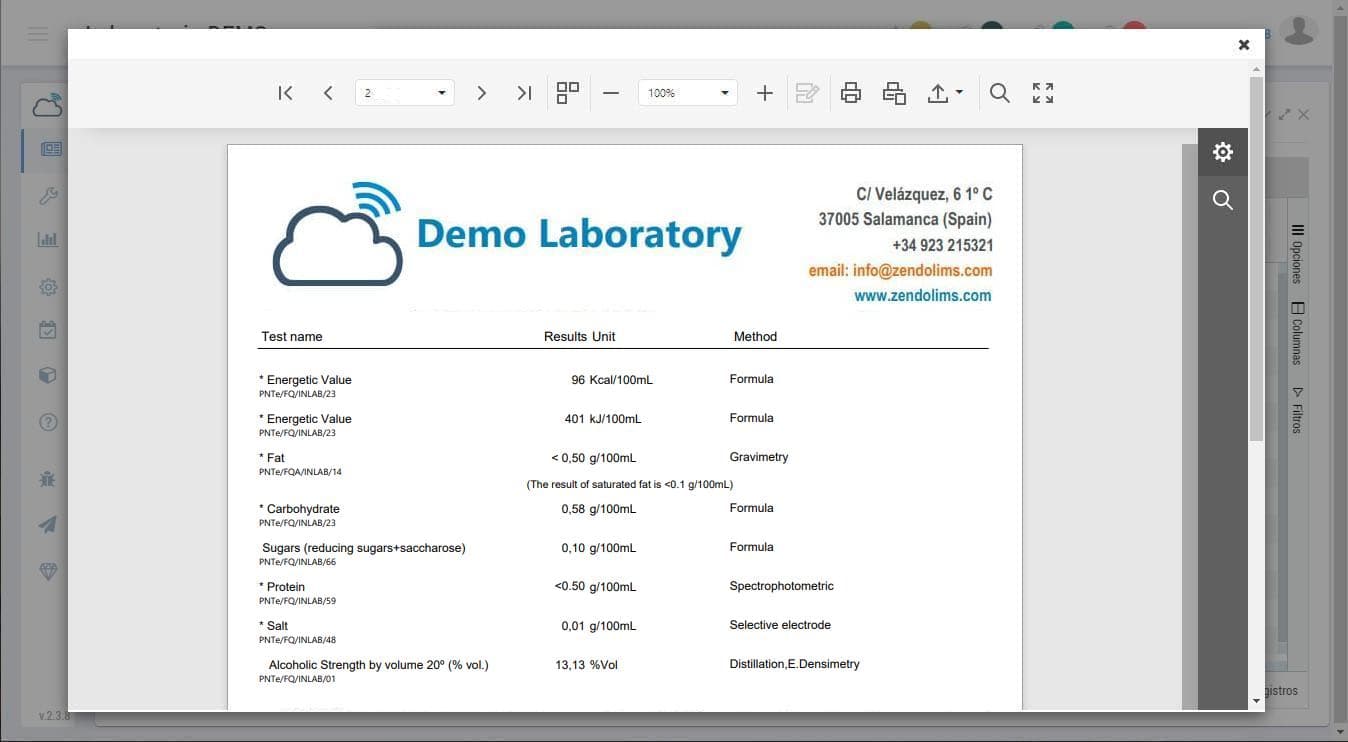This screenshot has height=742, width=1348.
Task: Open the side search panel
Action: 1223,200
